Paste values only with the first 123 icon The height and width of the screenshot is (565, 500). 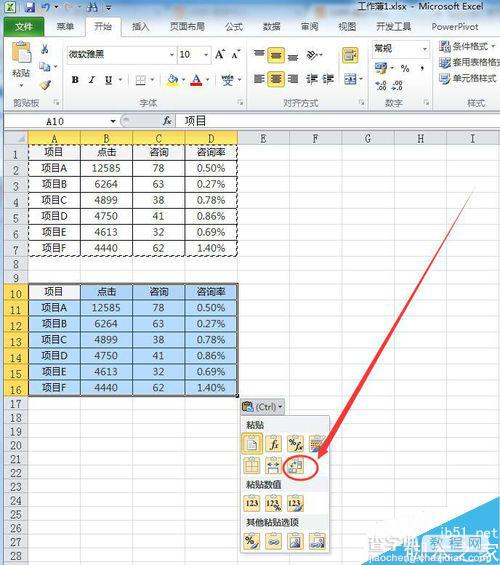pos(251,503)
